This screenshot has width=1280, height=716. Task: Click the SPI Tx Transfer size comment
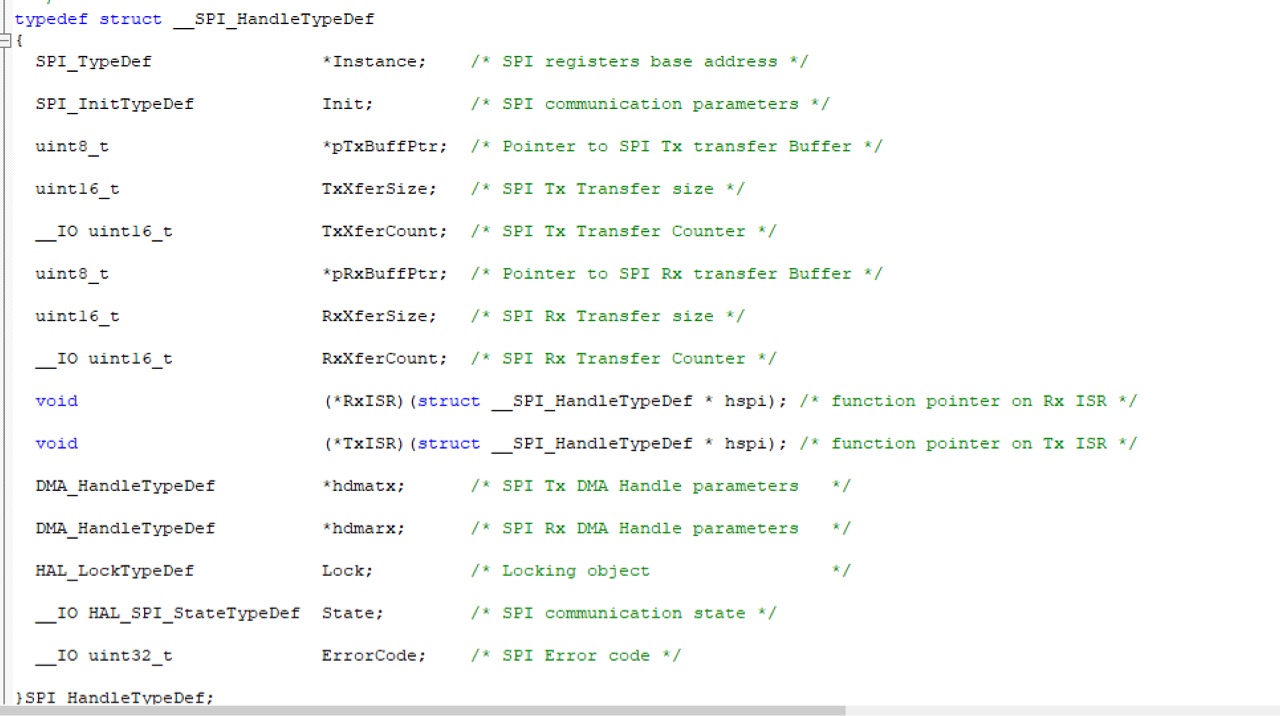(x=607, y=189)
